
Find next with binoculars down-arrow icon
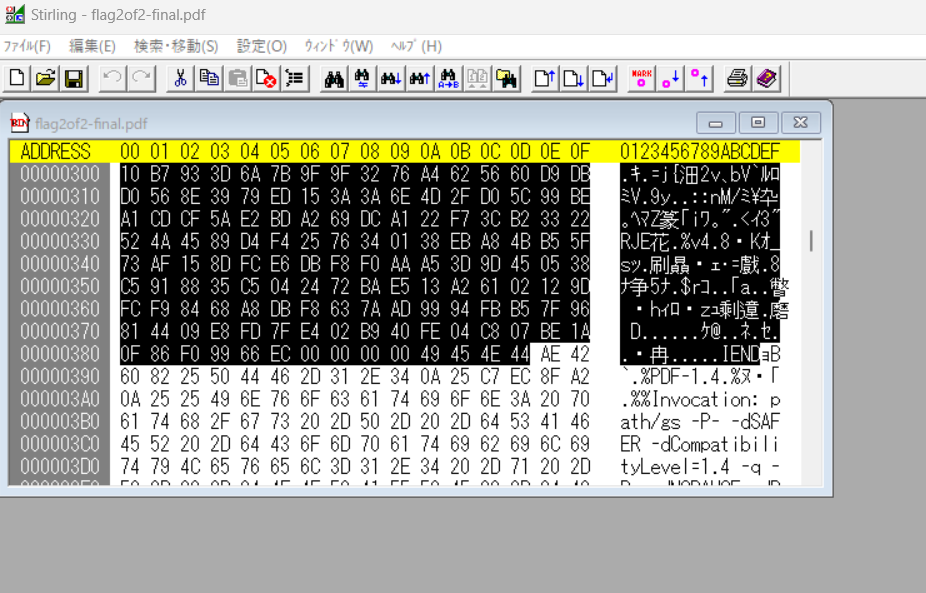pyautogui.click(x=391, y=78)
